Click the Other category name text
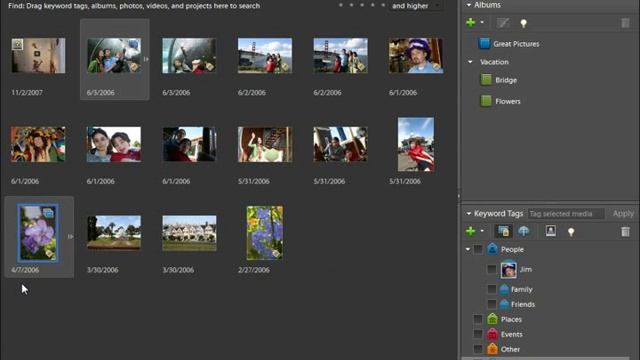The image size is (640, 360). click(510, 349)
